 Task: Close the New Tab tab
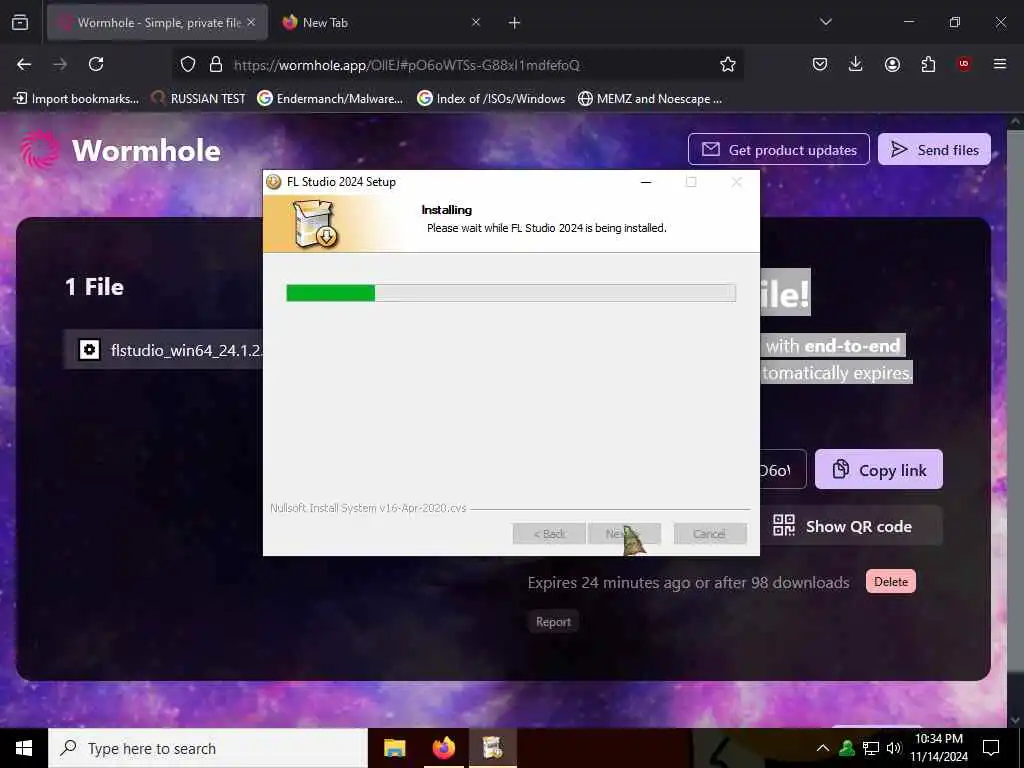(475, 22)
